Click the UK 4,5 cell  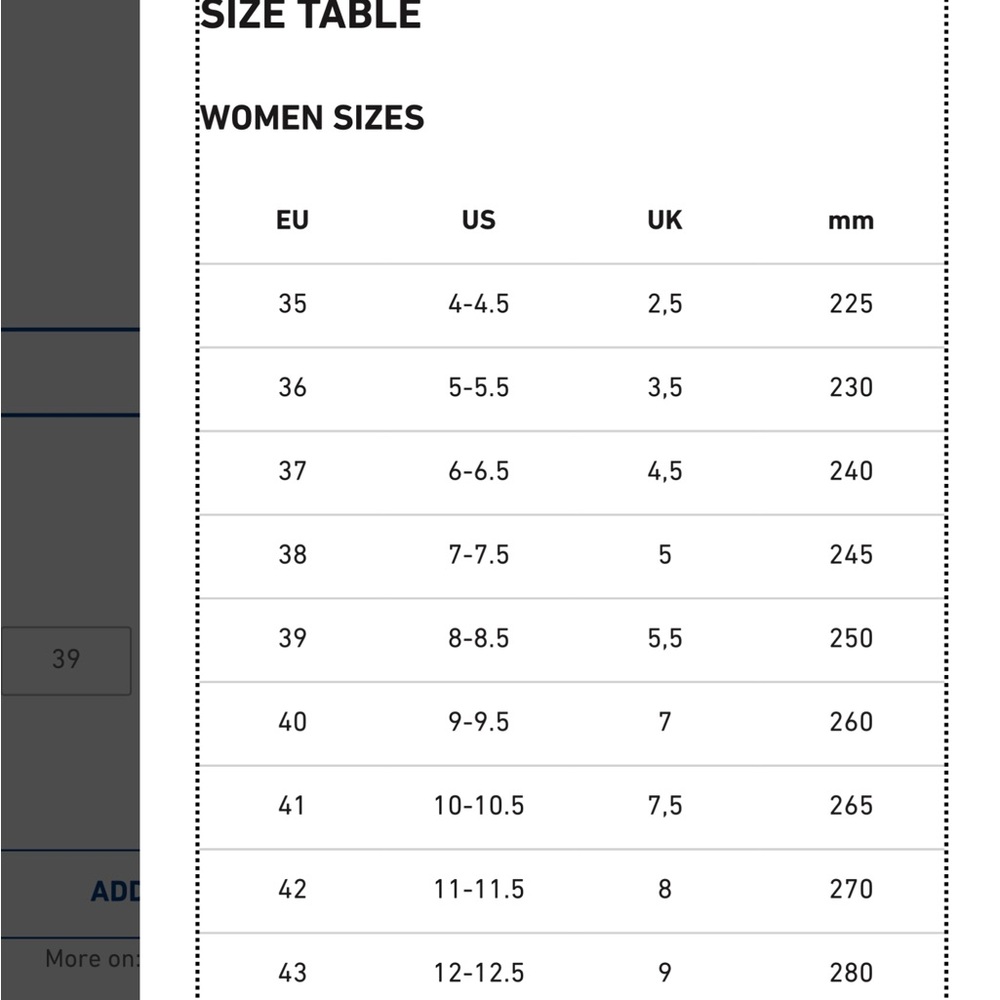[664, 471]
